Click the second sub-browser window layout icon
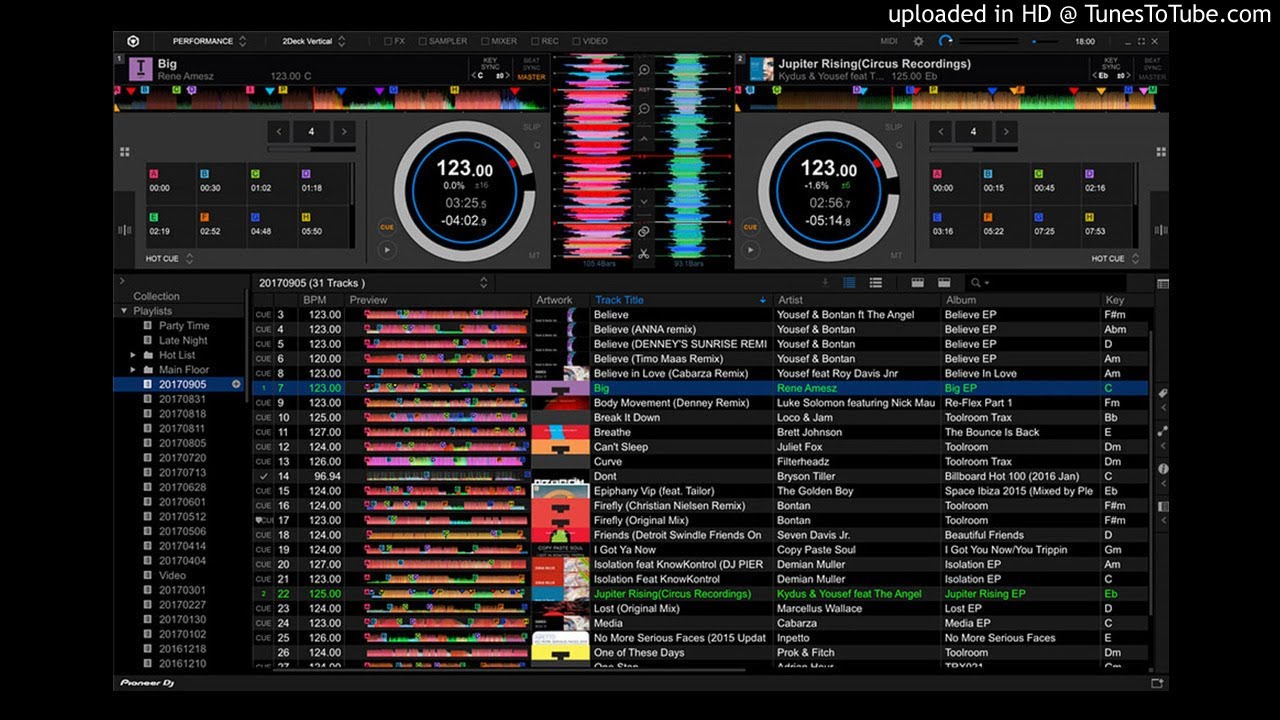The height and width of the screenshot is (720, 1280). point(943,283)
